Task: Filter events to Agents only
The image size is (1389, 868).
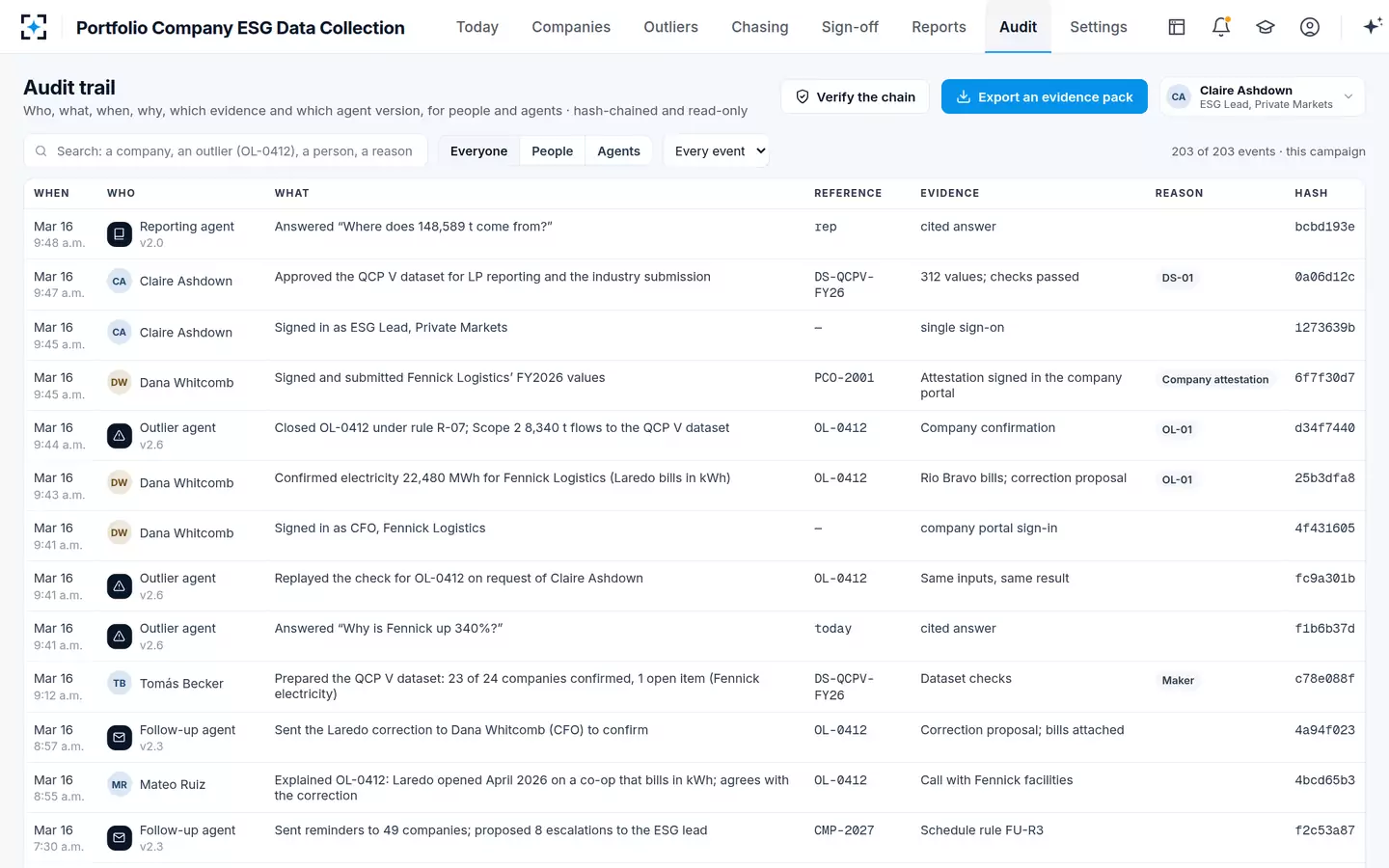Action: click(x=618, y=151)
